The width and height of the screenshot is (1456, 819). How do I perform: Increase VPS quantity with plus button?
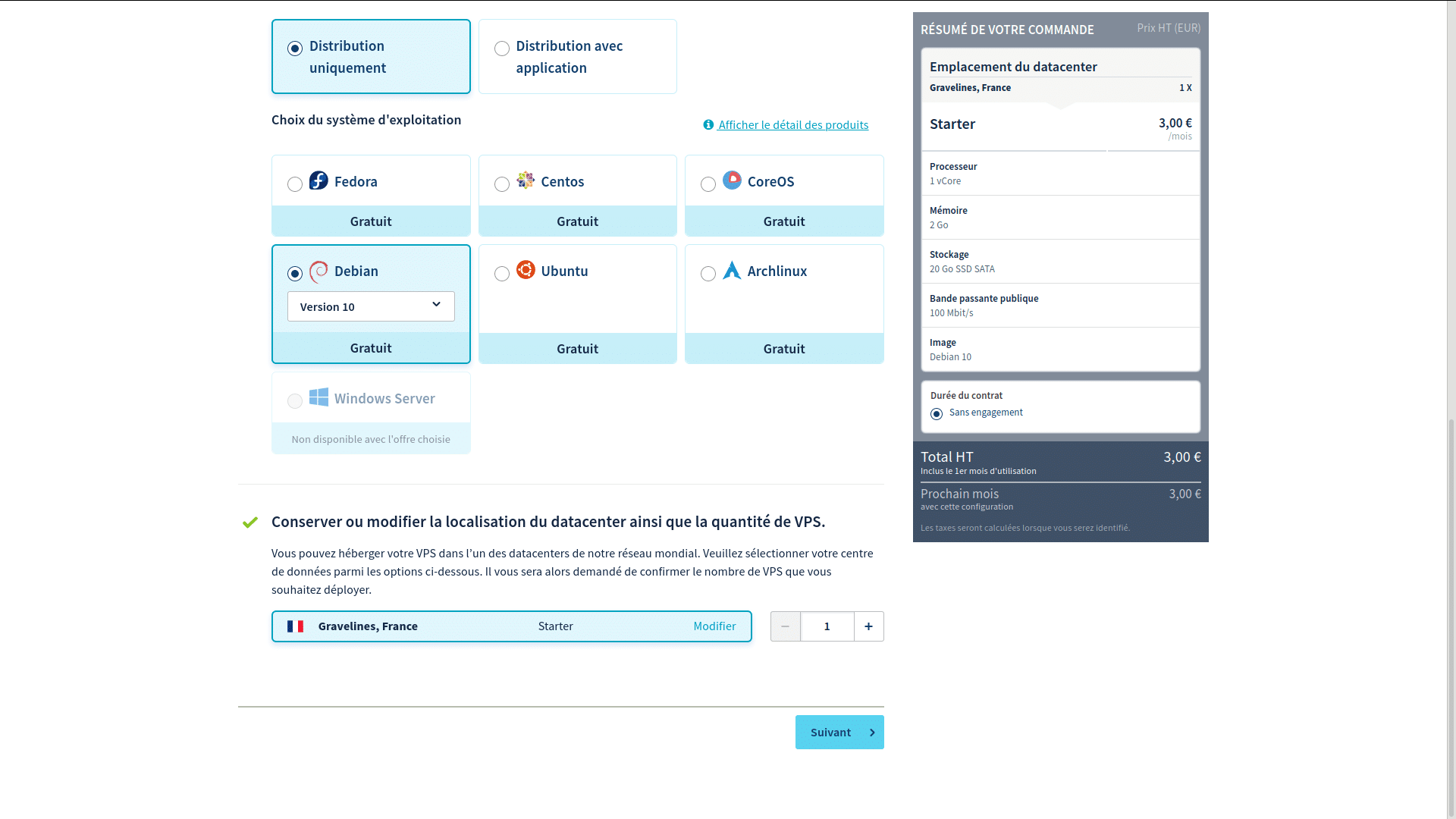[x=869, y=626]
